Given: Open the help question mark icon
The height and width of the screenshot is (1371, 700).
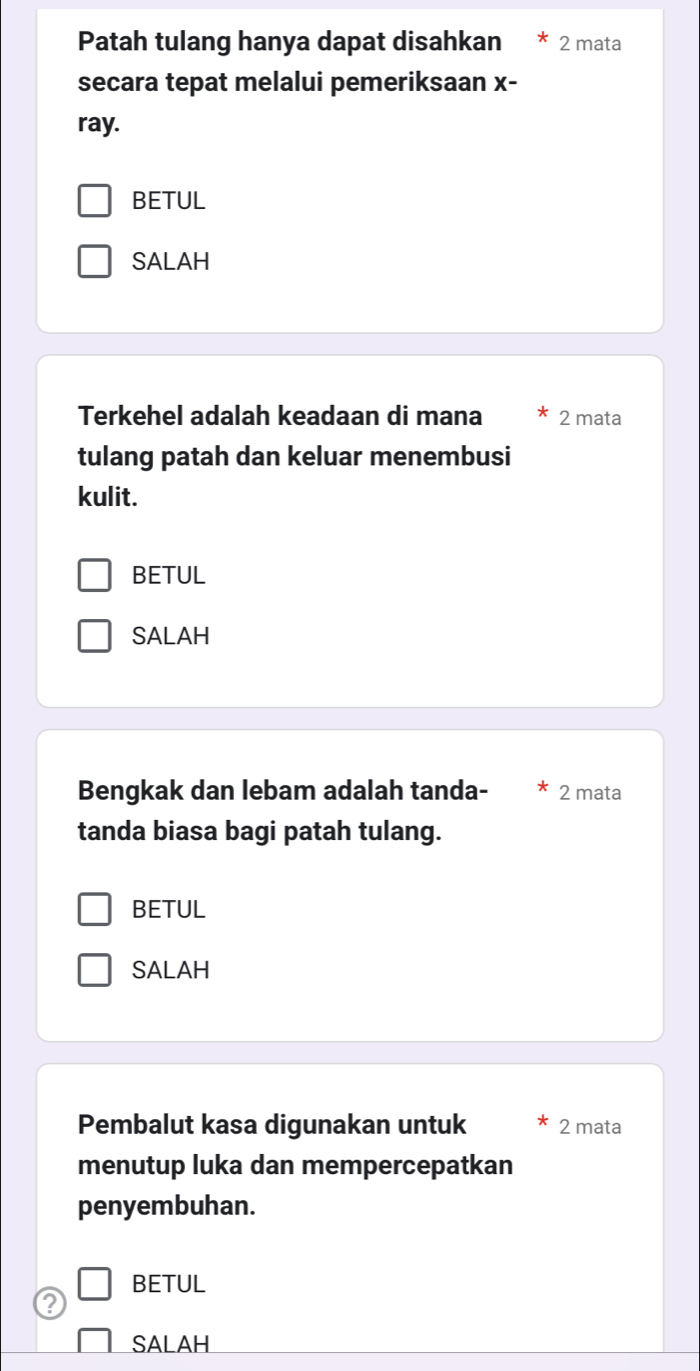Looking at the screenshot, I should click(48, 1303).
